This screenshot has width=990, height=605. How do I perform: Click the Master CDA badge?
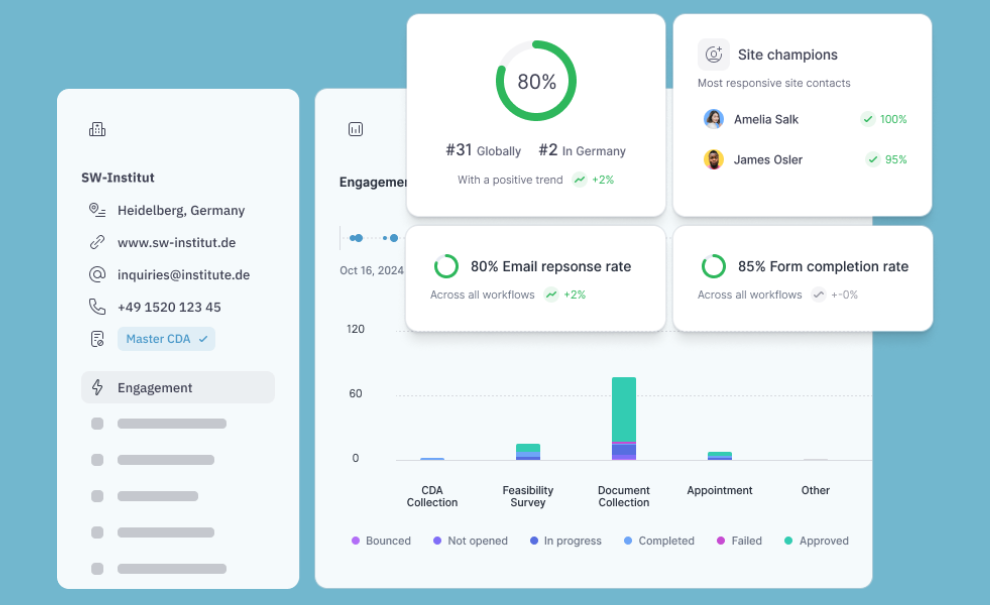coord(166,339)
